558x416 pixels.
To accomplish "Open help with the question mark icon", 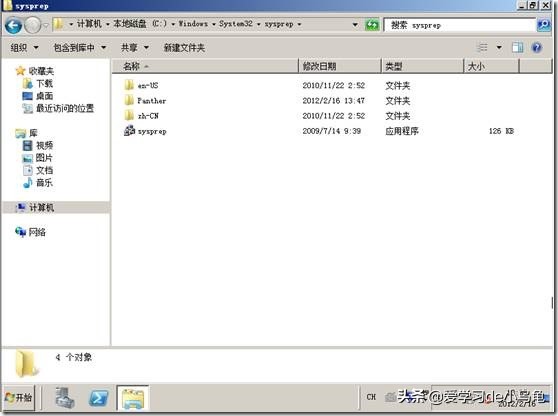I will tap(537, 47).
